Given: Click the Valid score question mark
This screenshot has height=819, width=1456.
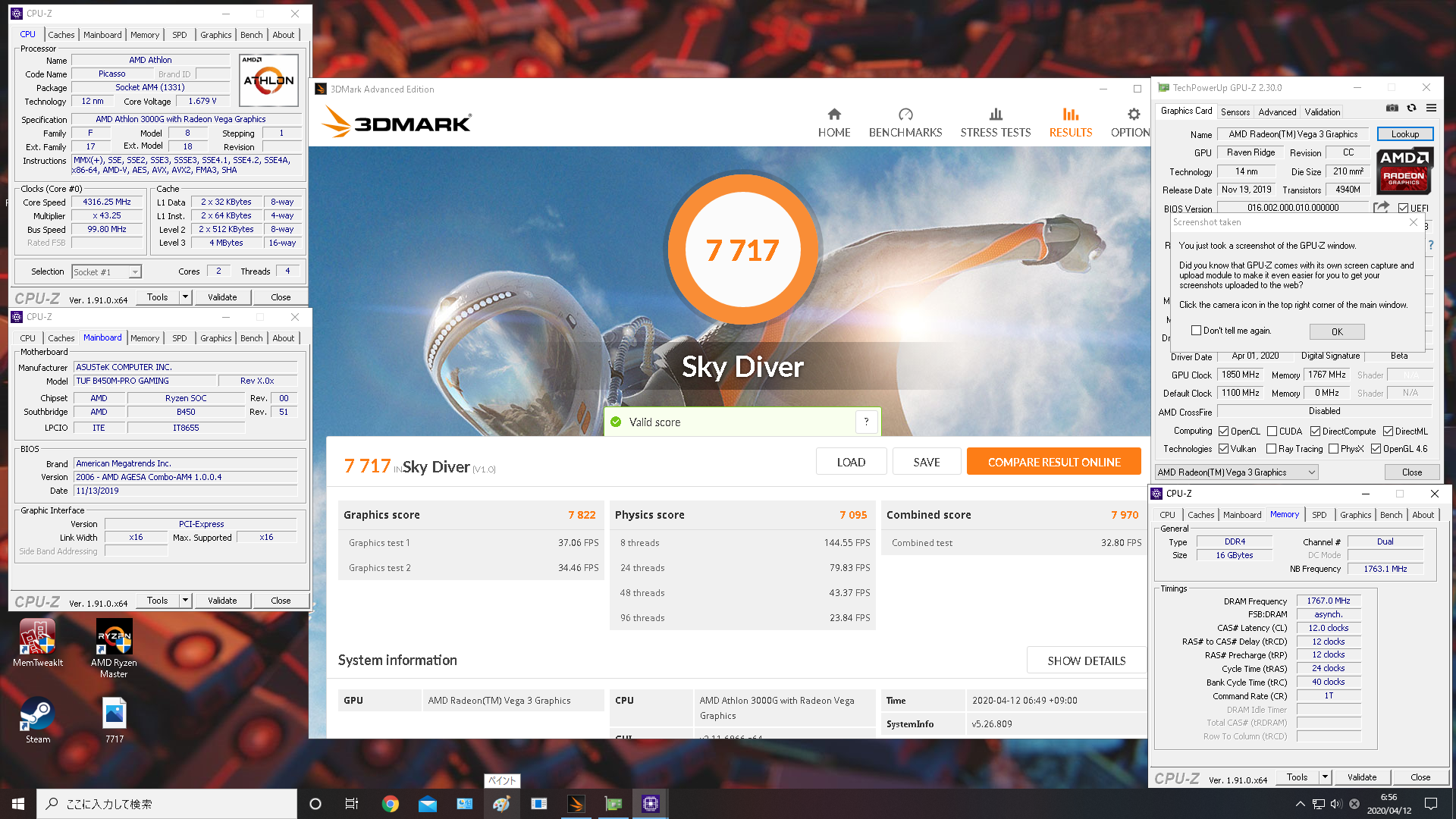Looking at the screenshot, I should pos(866,422).
